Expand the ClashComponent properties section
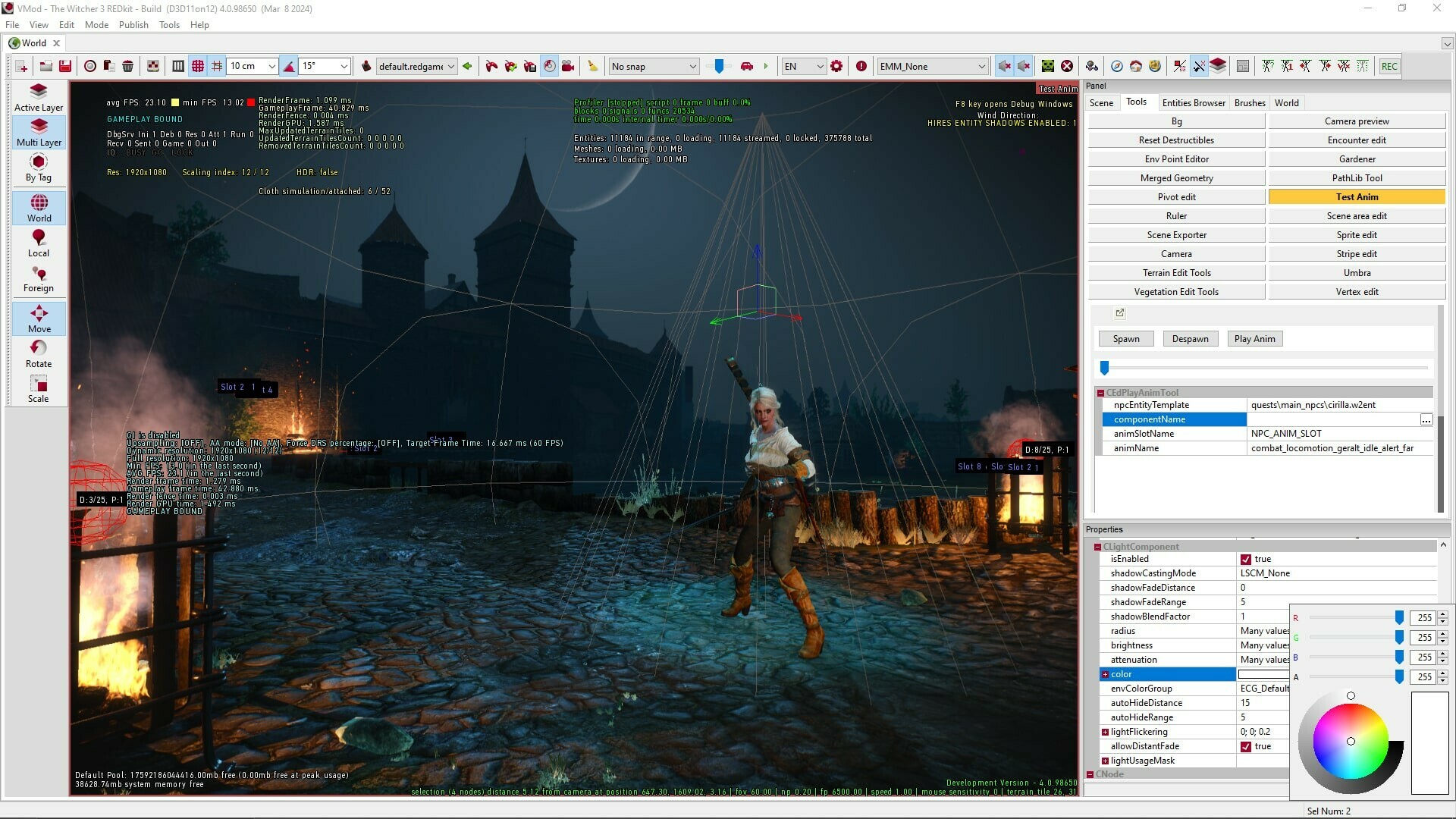1456x819 pixels. pos(1097,546)
